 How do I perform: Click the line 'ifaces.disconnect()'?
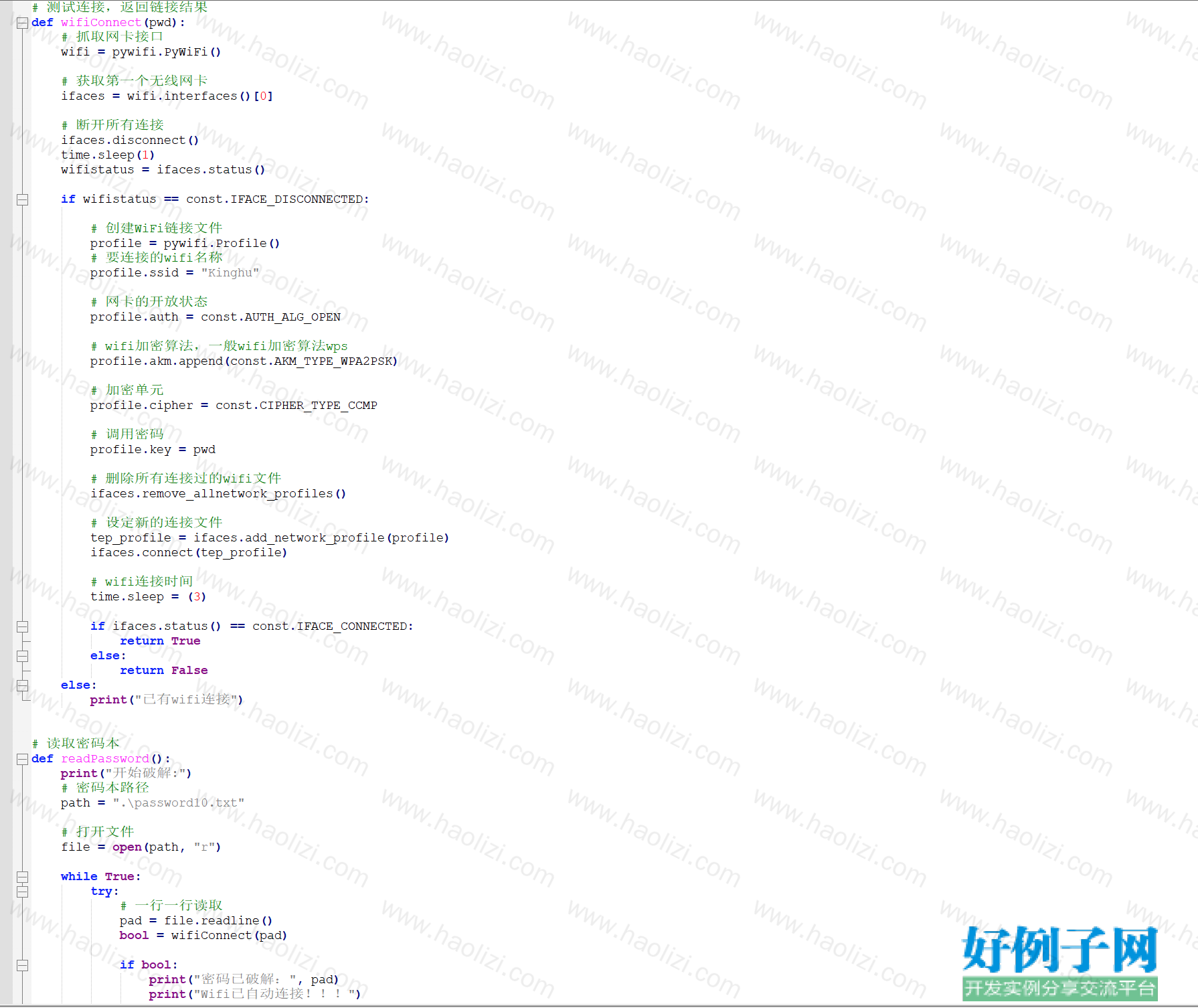[130, 141]
